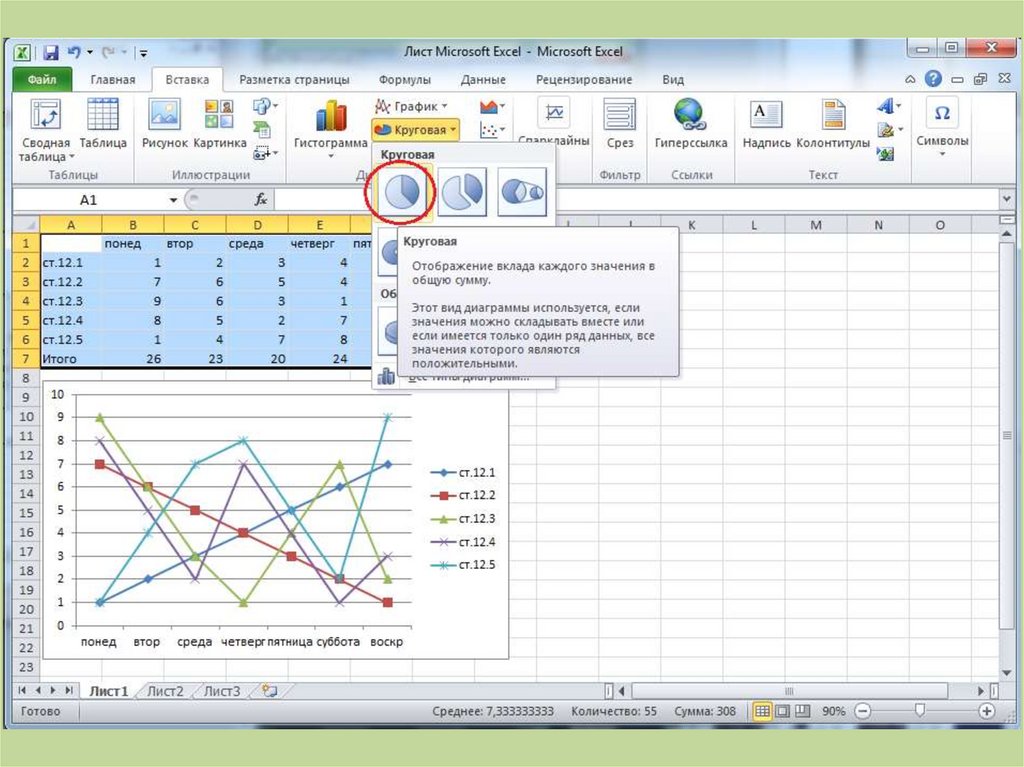This screenshot has height=767, width=1024.
Task: Switch to the Вид tab
Action: [673, 80]
